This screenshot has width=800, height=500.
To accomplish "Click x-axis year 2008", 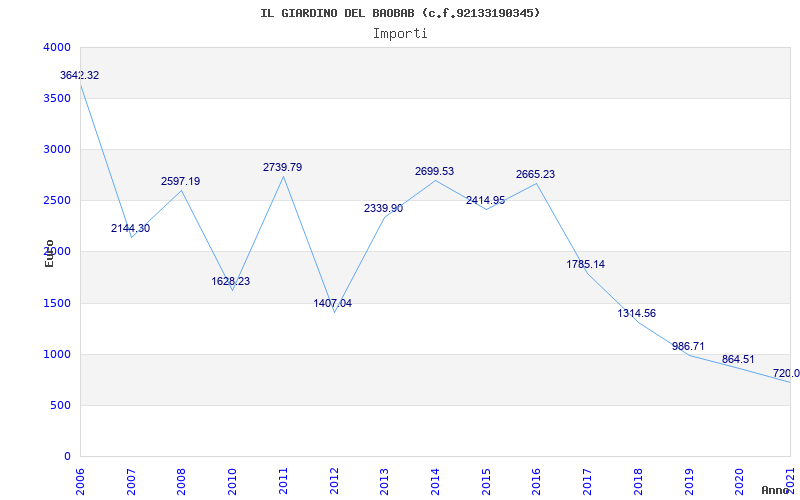I will (182, 482).
